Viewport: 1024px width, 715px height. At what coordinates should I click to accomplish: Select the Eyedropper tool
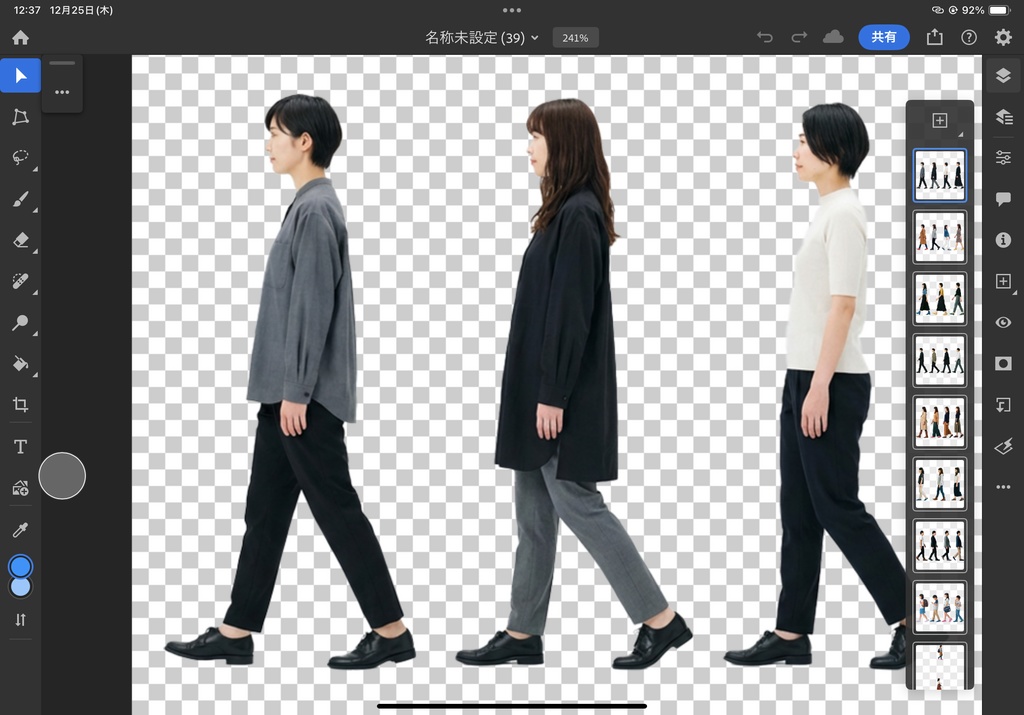(x=20, y=529)
